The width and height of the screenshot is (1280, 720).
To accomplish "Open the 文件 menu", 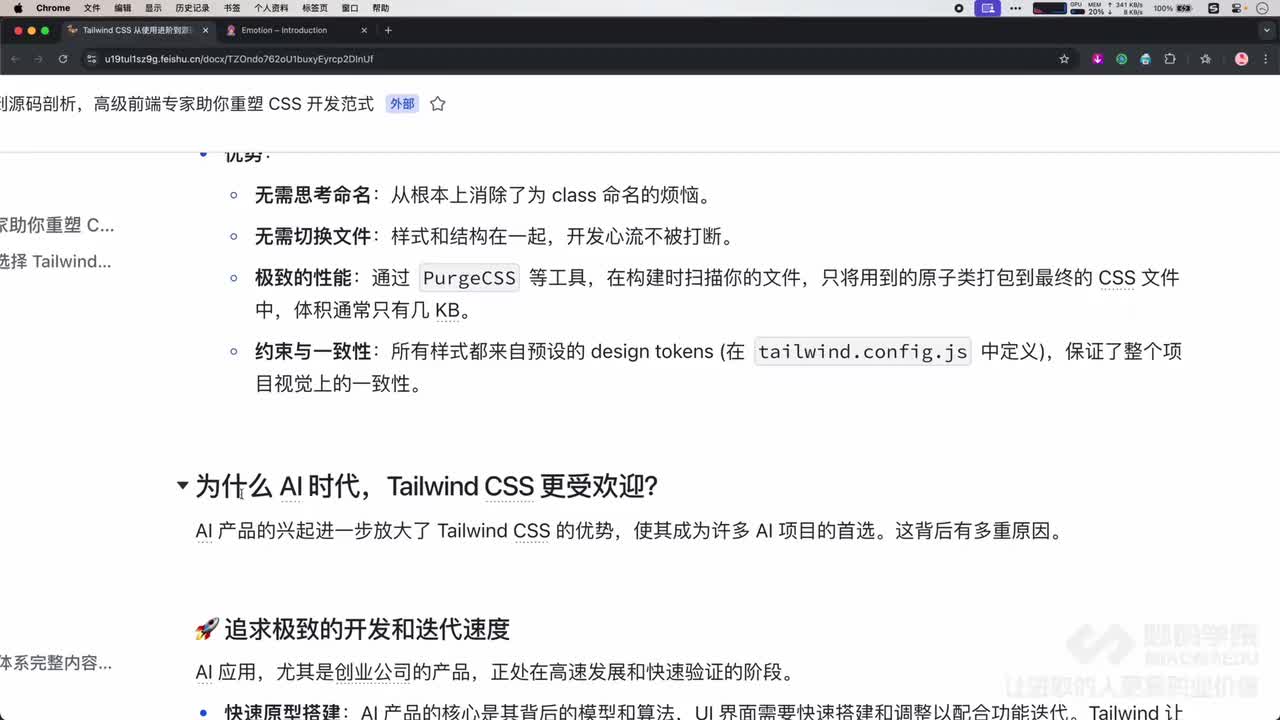I will coord(92,8).
